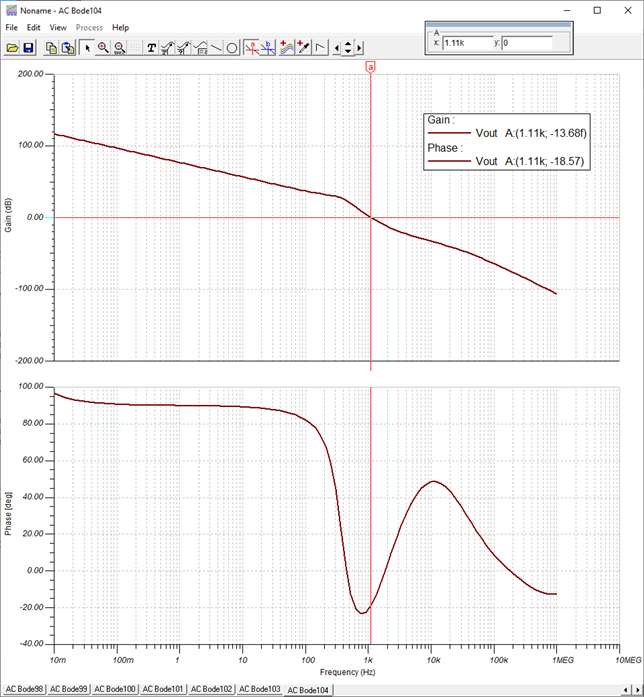Select the AC Bode104 tab

point(308,690)
